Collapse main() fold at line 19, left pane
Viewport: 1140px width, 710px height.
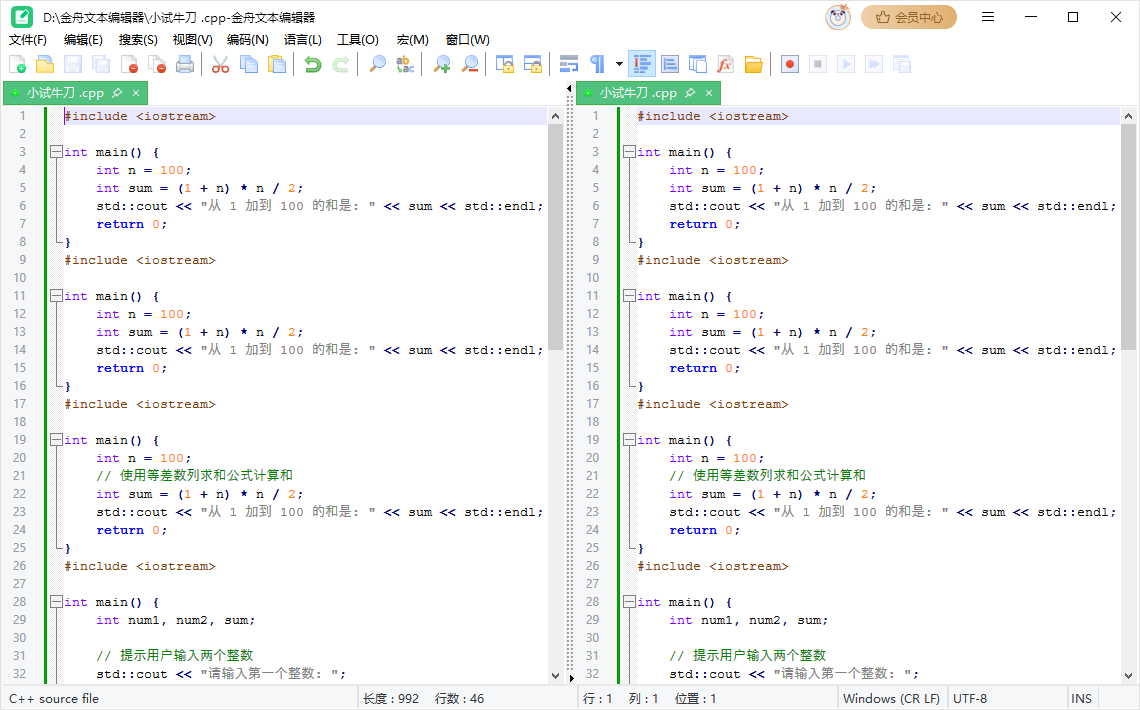tap(56, 440)
